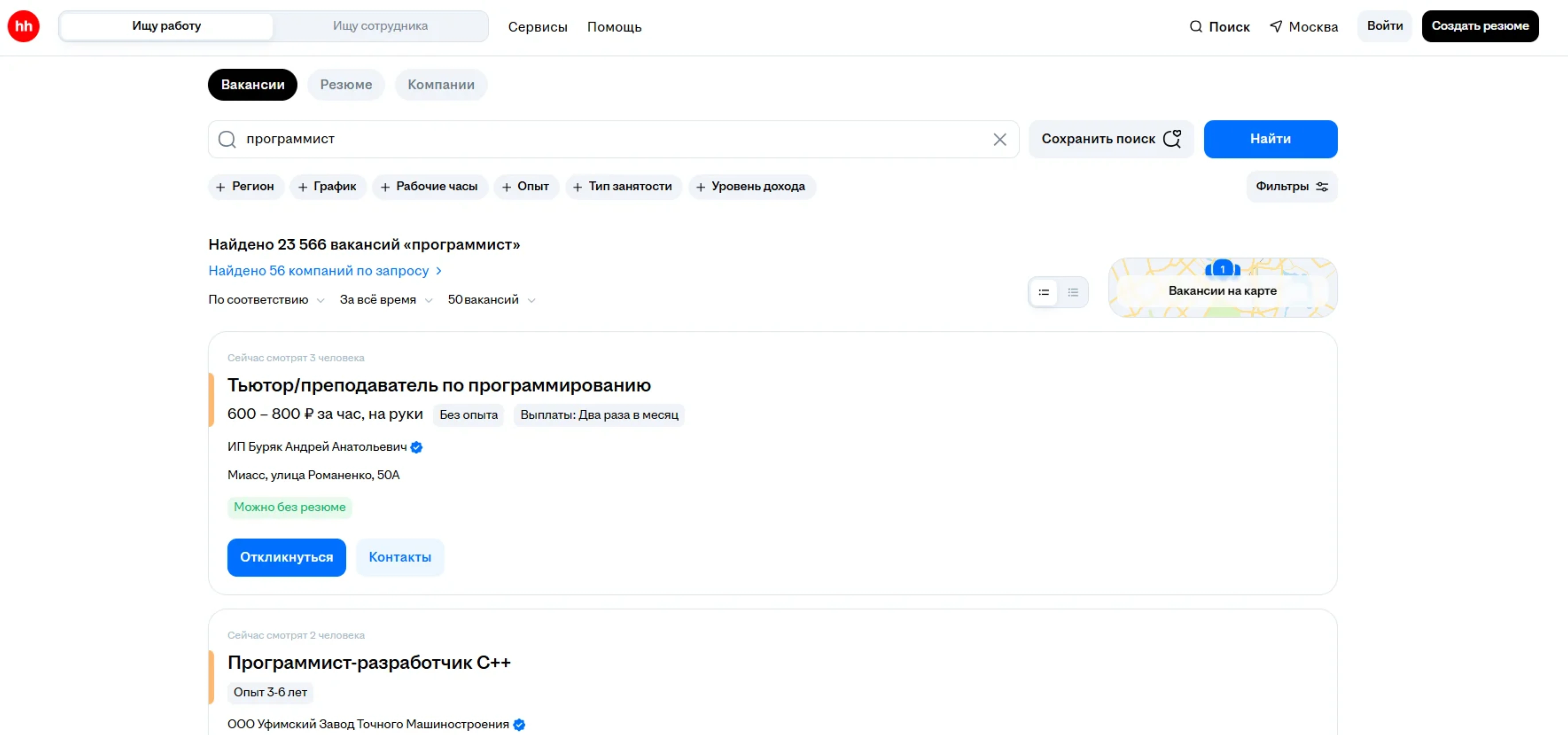Select the Ищу работу mode
The width and height of the screenshot is (1568, 735).
pos(167,26)
